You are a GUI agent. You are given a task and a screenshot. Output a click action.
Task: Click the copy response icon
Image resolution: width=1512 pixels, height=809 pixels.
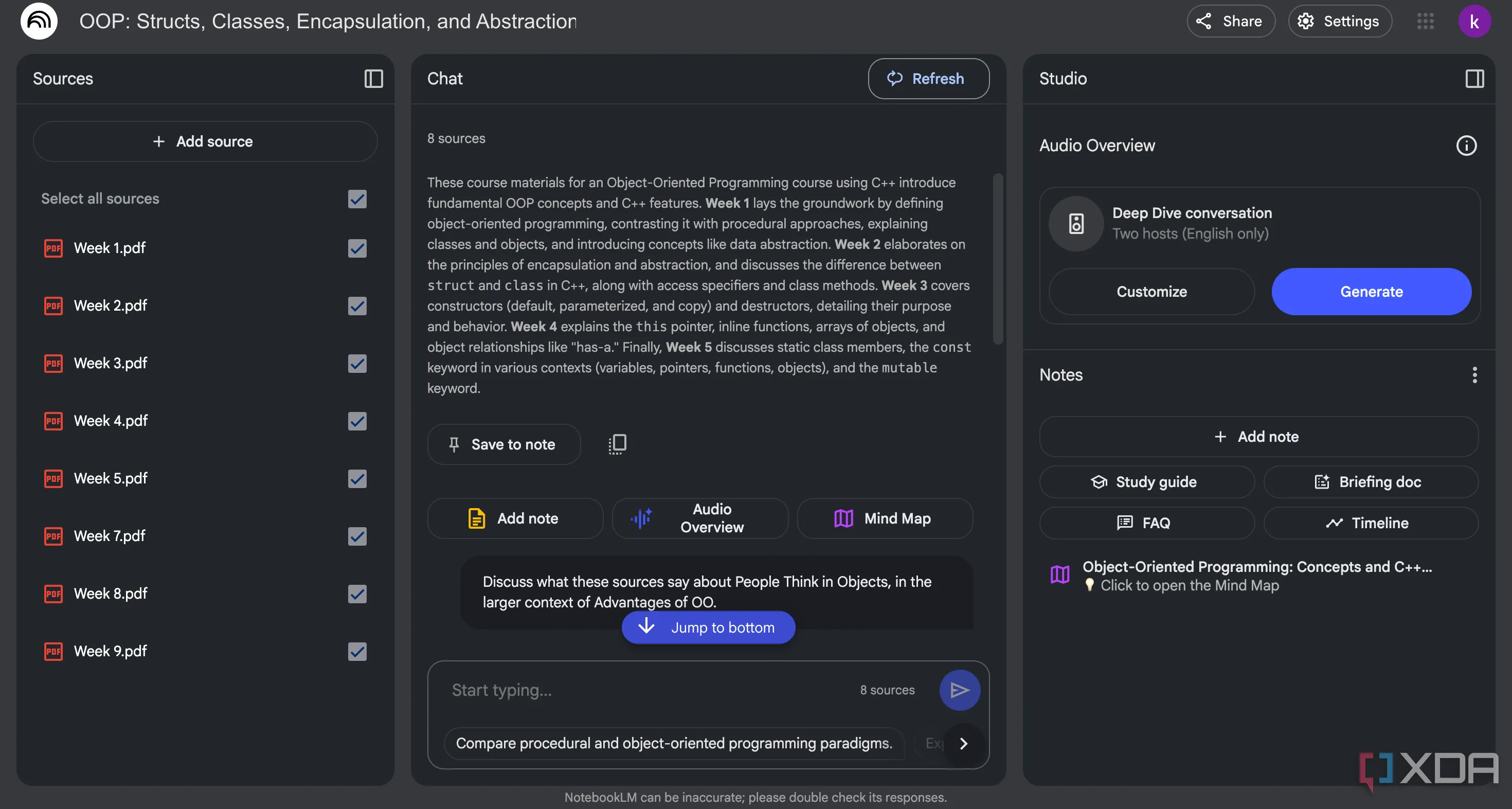point(617,444)
